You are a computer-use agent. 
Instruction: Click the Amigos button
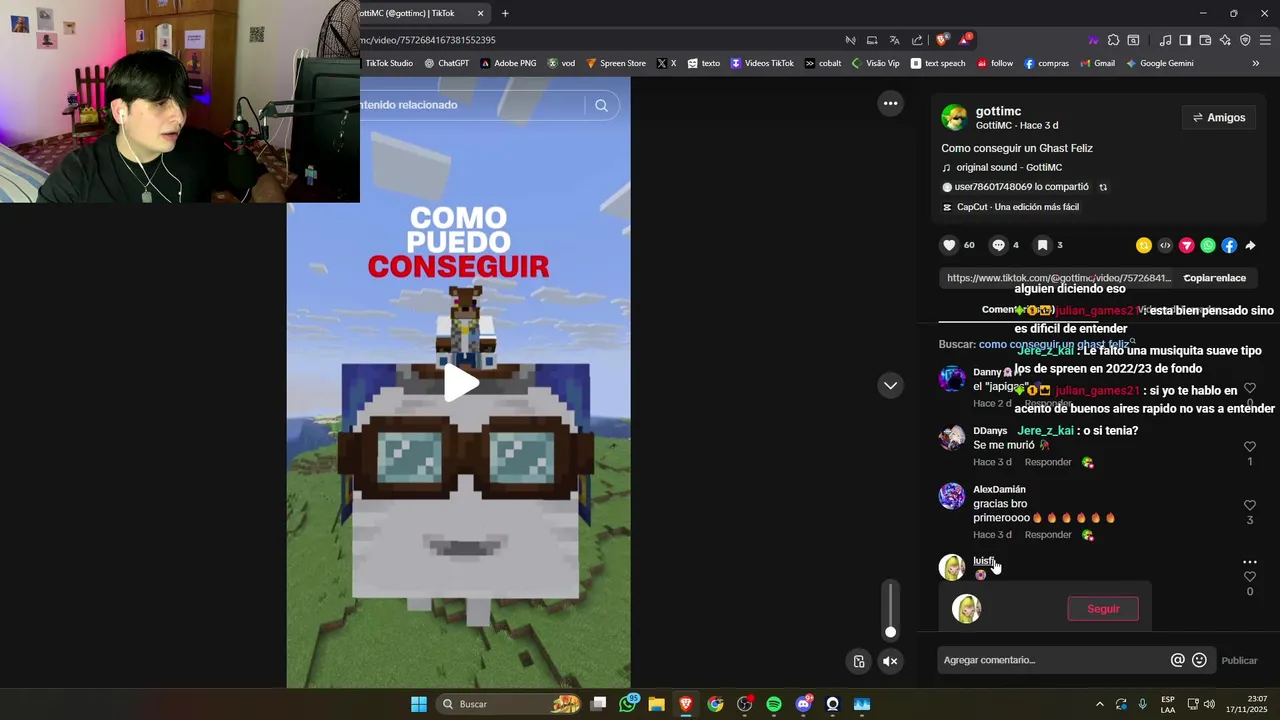point(1218,118)
